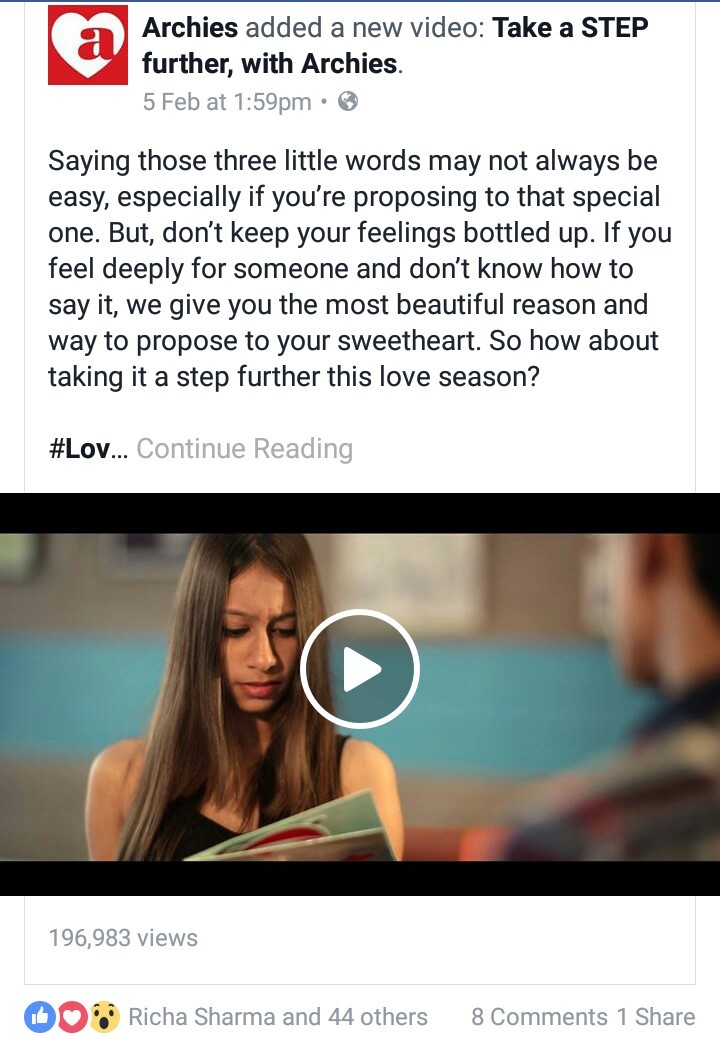This screenshot has width=720, height=1039.
Task: Click the 196,983 views count
Action: (x=123, y=938)
